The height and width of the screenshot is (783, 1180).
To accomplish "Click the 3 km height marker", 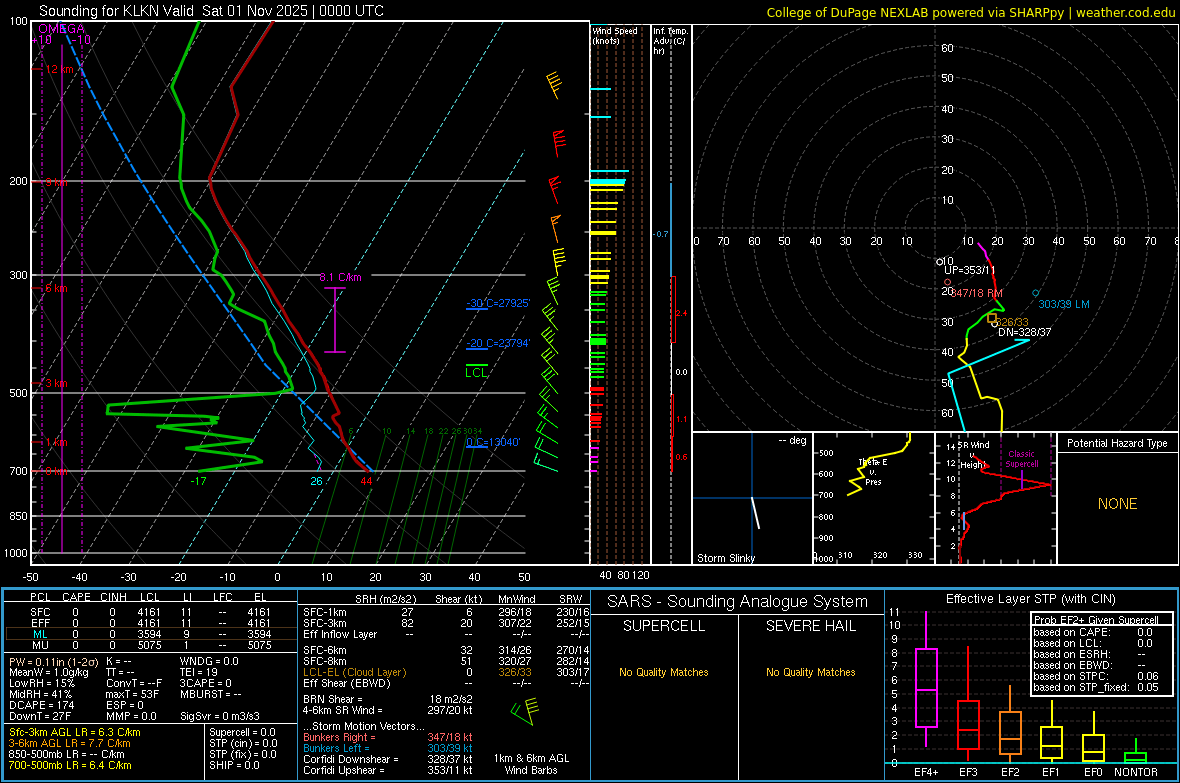I will click(56, 383).
